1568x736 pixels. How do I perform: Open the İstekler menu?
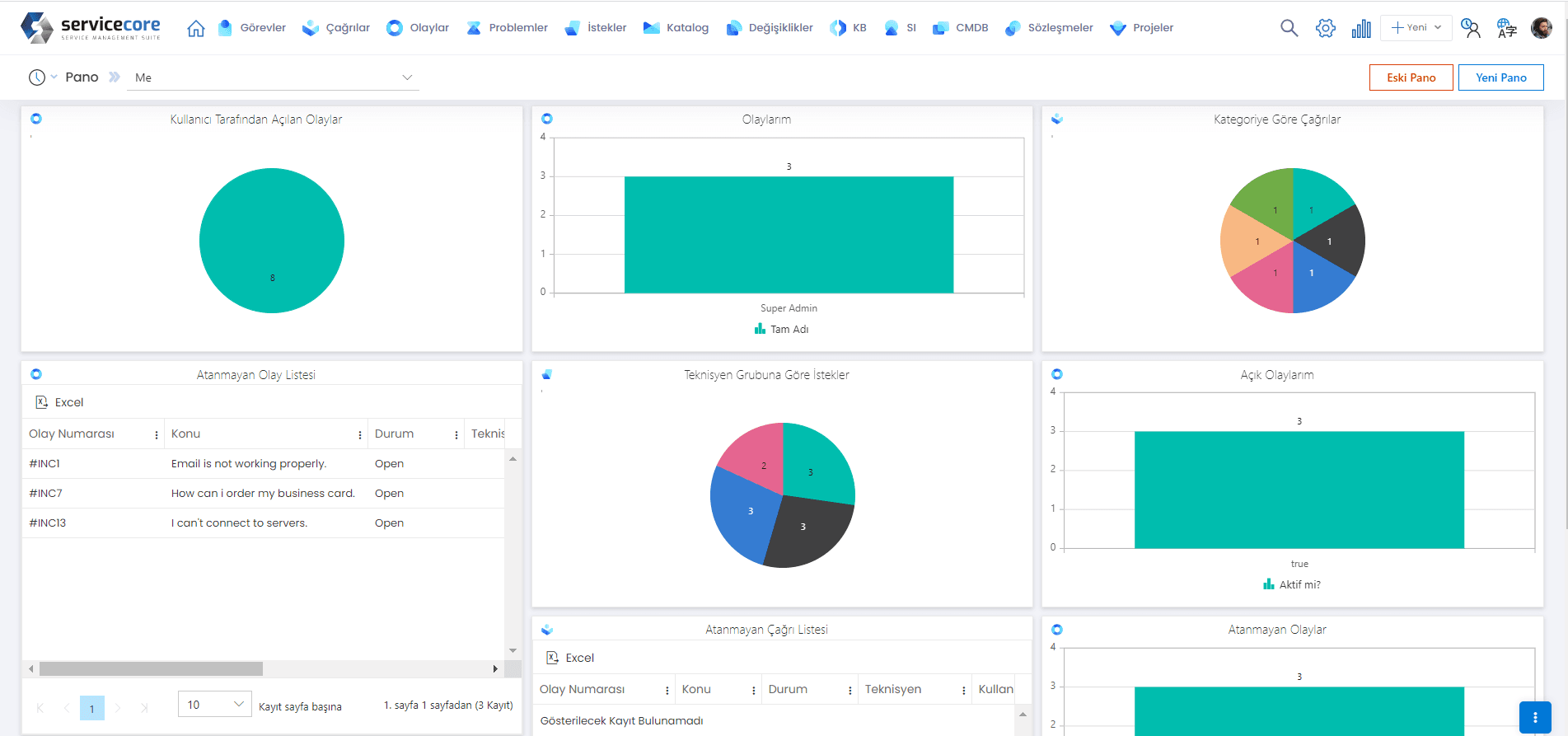click(x=596, y=28)
